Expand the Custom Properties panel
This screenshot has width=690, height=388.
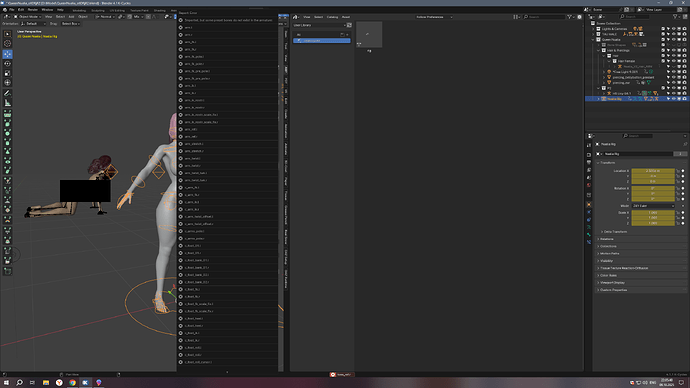click(x=642, y=290)
